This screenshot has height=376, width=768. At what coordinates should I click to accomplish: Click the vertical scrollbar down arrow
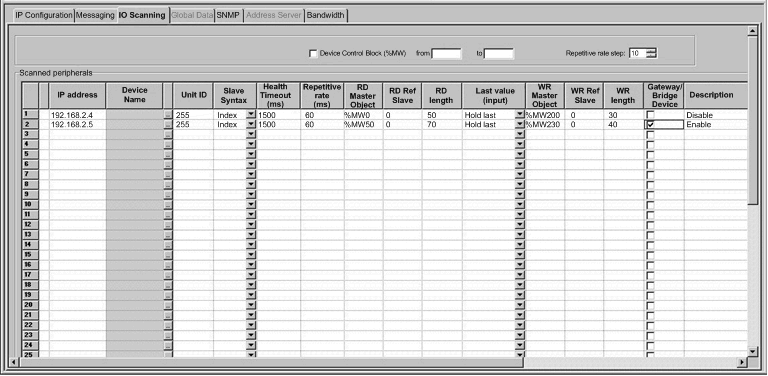point(753,351)
